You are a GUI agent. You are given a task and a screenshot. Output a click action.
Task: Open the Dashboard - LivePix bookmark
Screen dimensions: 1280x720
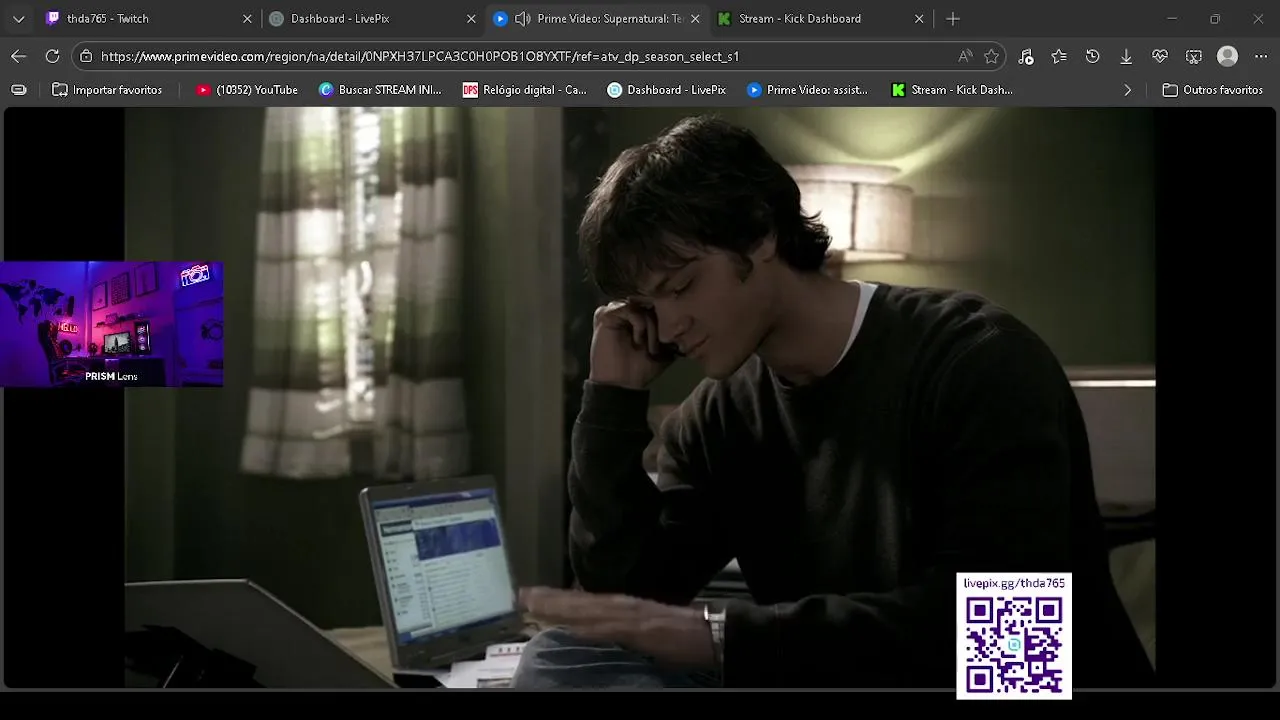coord(667,90)
